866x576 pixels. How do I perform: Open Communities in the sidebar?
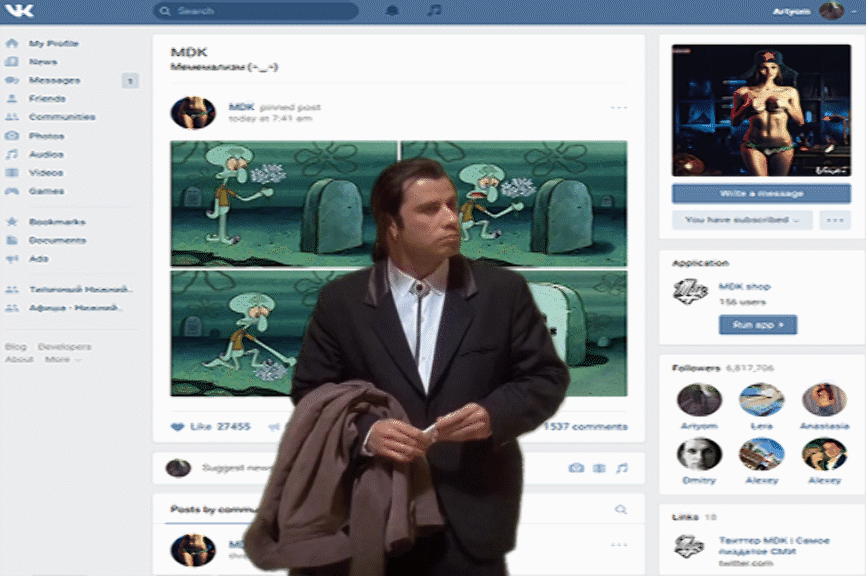tap(62, 117)
